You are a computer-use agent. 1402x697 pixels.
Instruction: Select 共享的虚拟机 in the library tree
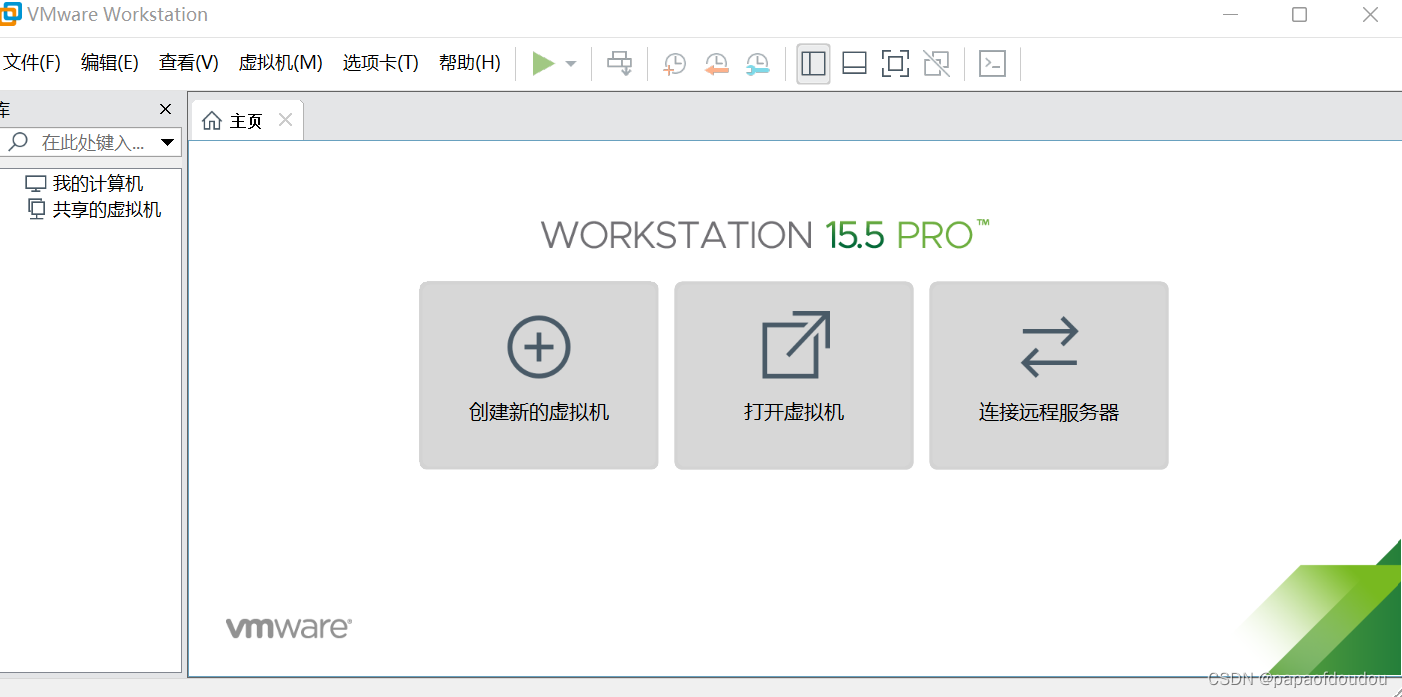click(x=94, y=210)
